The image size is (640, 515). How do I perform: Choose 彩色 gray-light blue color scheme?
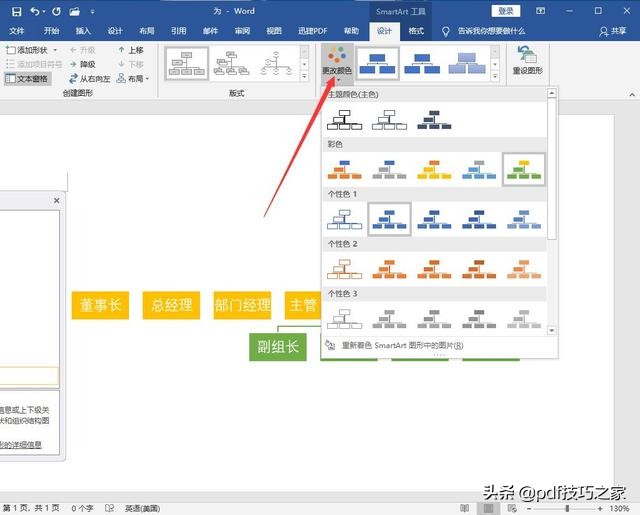479,169
